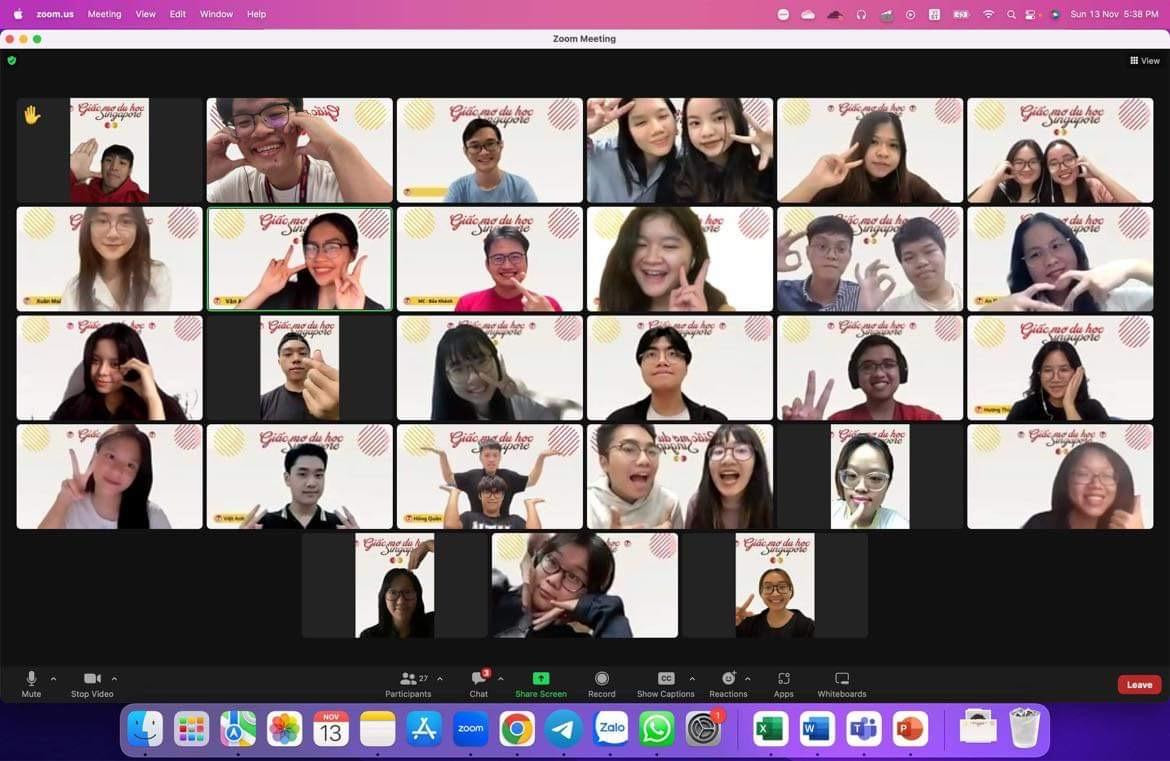1170x761 pixels.
Task: Expand the participants options chevron
Action: (440, 678)
